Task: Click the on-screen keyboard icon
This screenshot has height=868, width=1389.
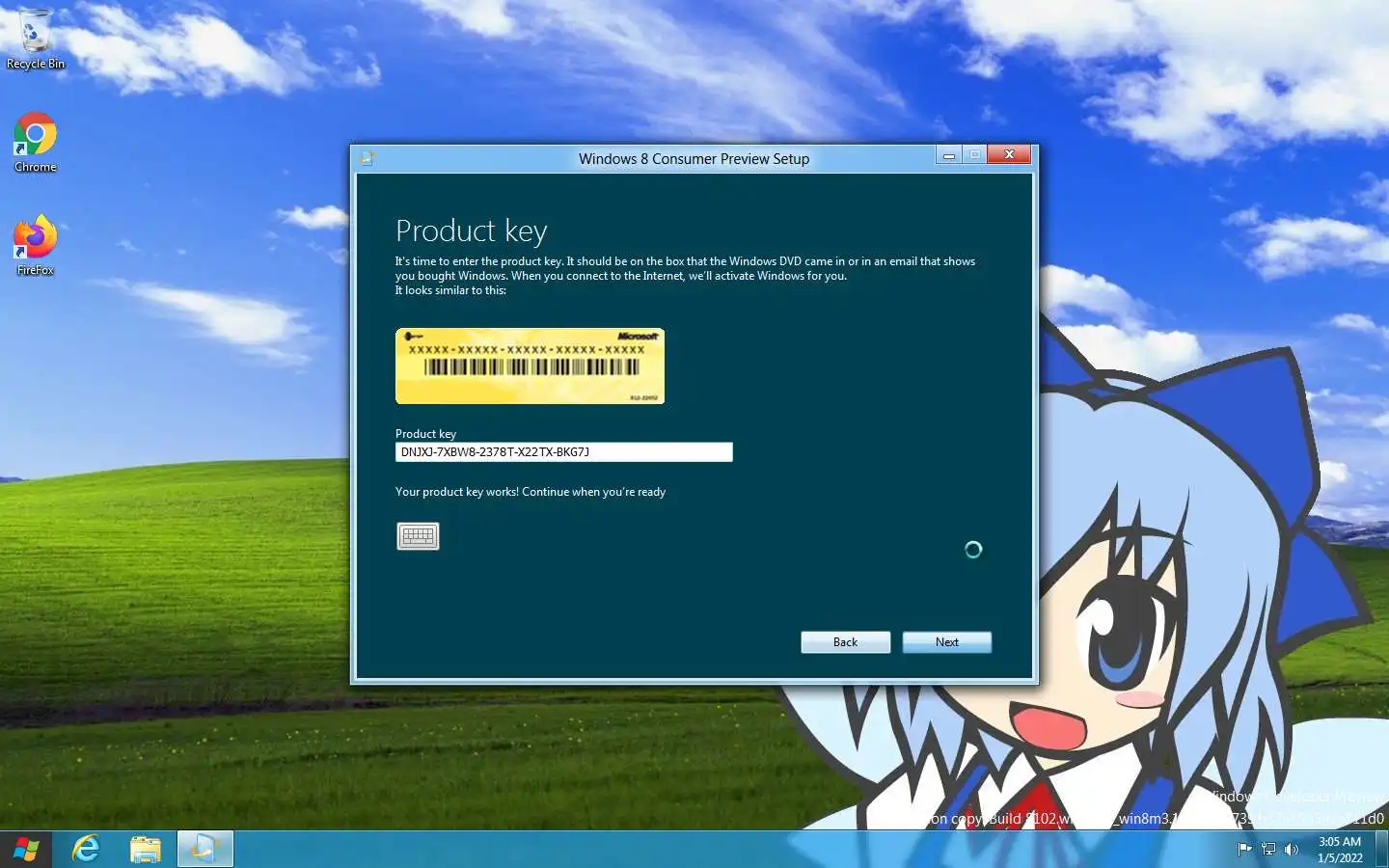Action: click(418, 536)
